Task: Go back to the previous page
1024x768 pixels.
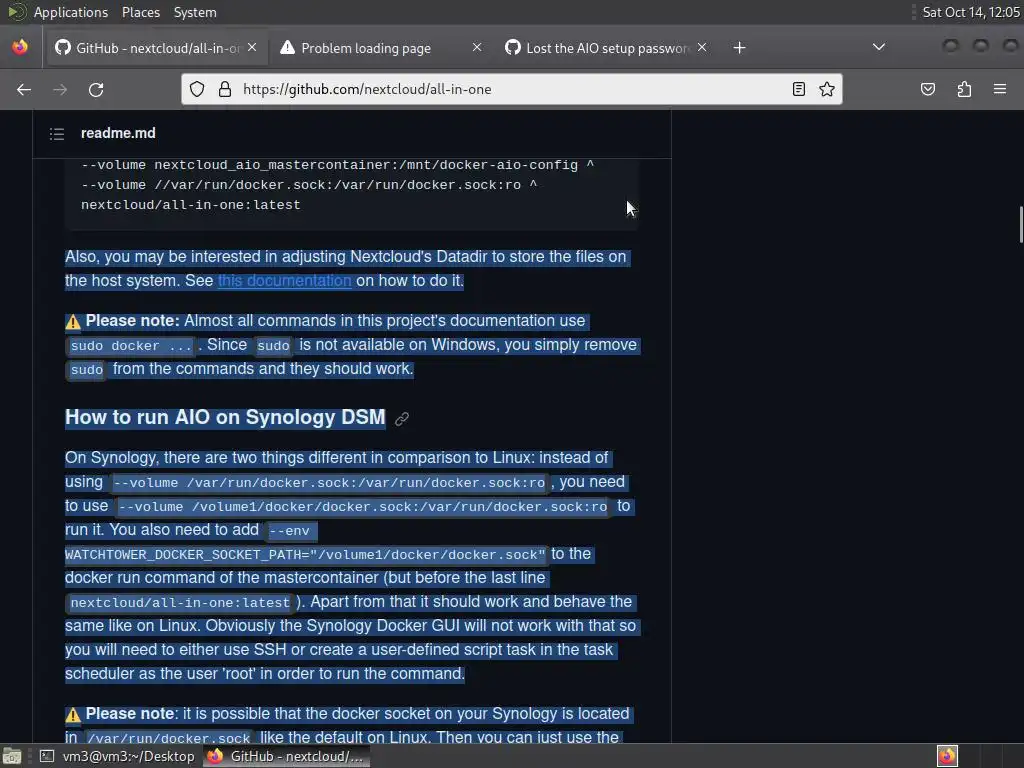Action: pos(24,89)
